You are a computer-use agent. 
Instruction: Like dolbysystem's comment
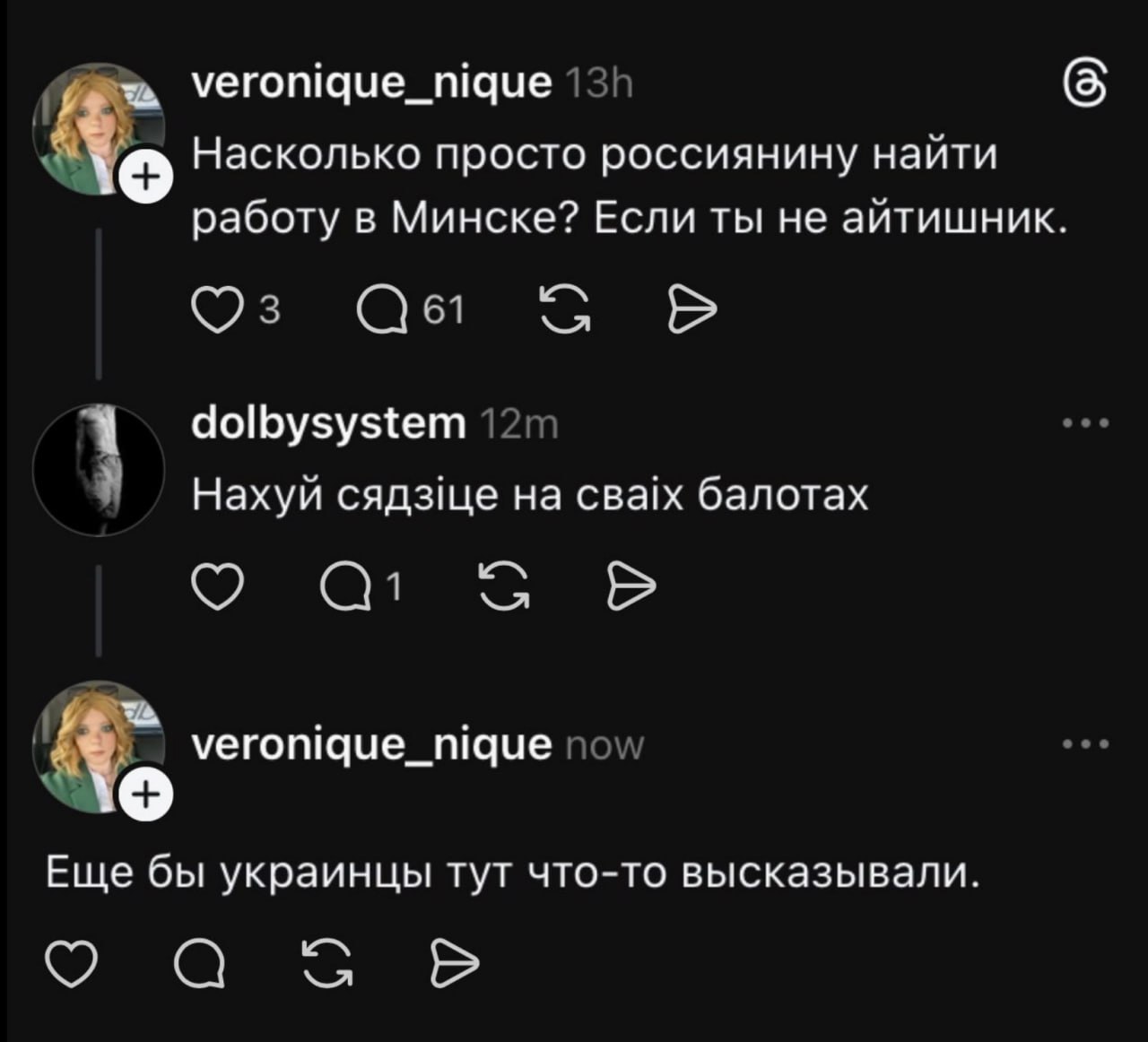click(x=218, y=588)
